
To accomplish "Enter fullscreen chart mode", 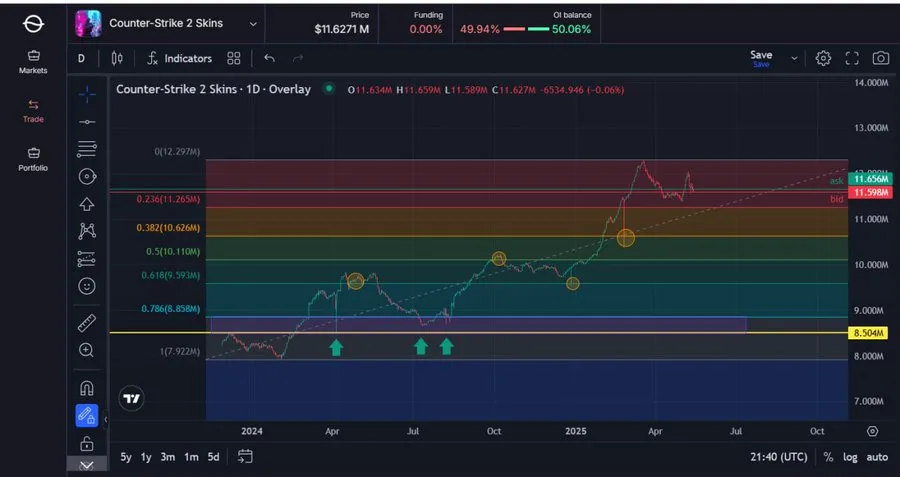I will (x=852, y=59).
